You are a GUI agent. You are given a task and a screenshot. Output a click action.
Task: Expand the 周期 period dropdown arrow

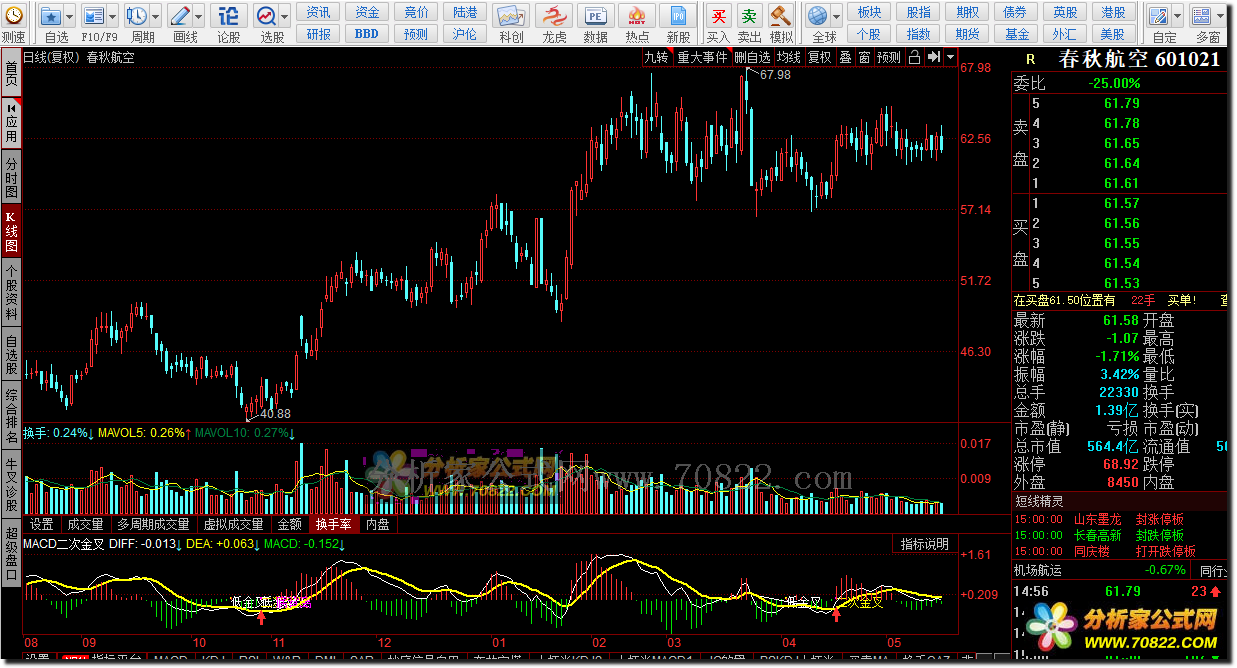click(x=155, y=16)
